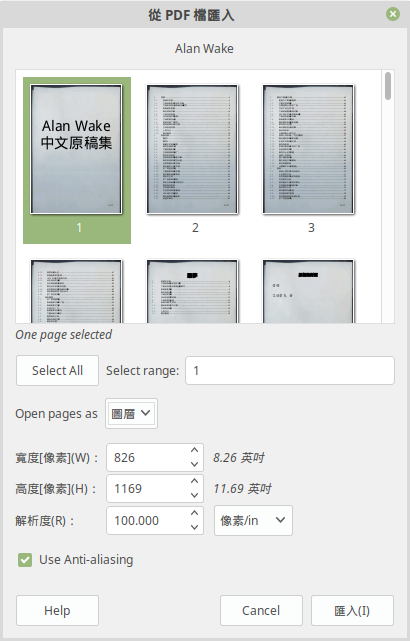410x641 pixels.
Task: Select the sixth page thumbnail, second row right
Action: pyautogui.click(x=308, y=291)
